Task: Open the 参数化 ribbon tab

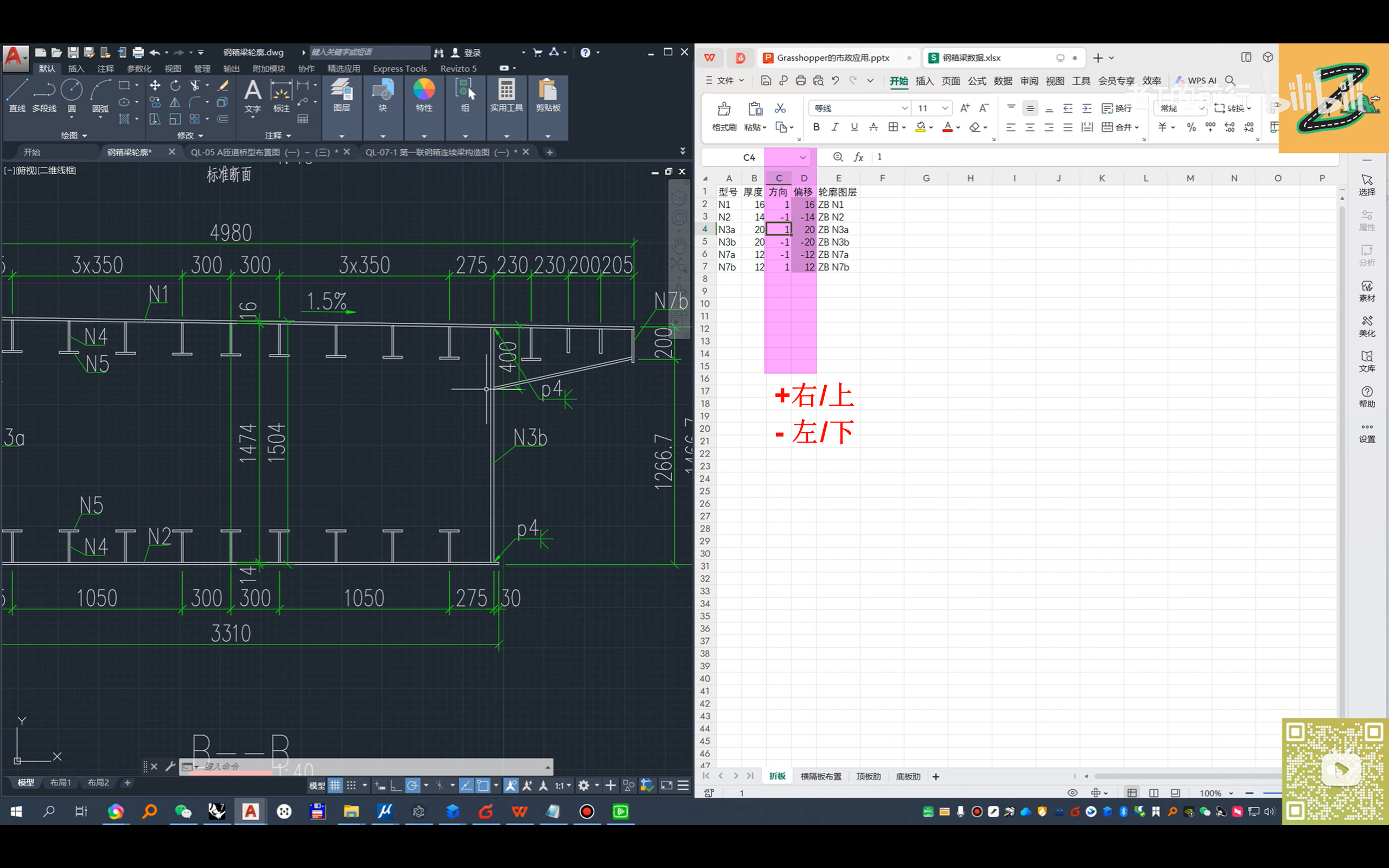Action: (139, 68)
